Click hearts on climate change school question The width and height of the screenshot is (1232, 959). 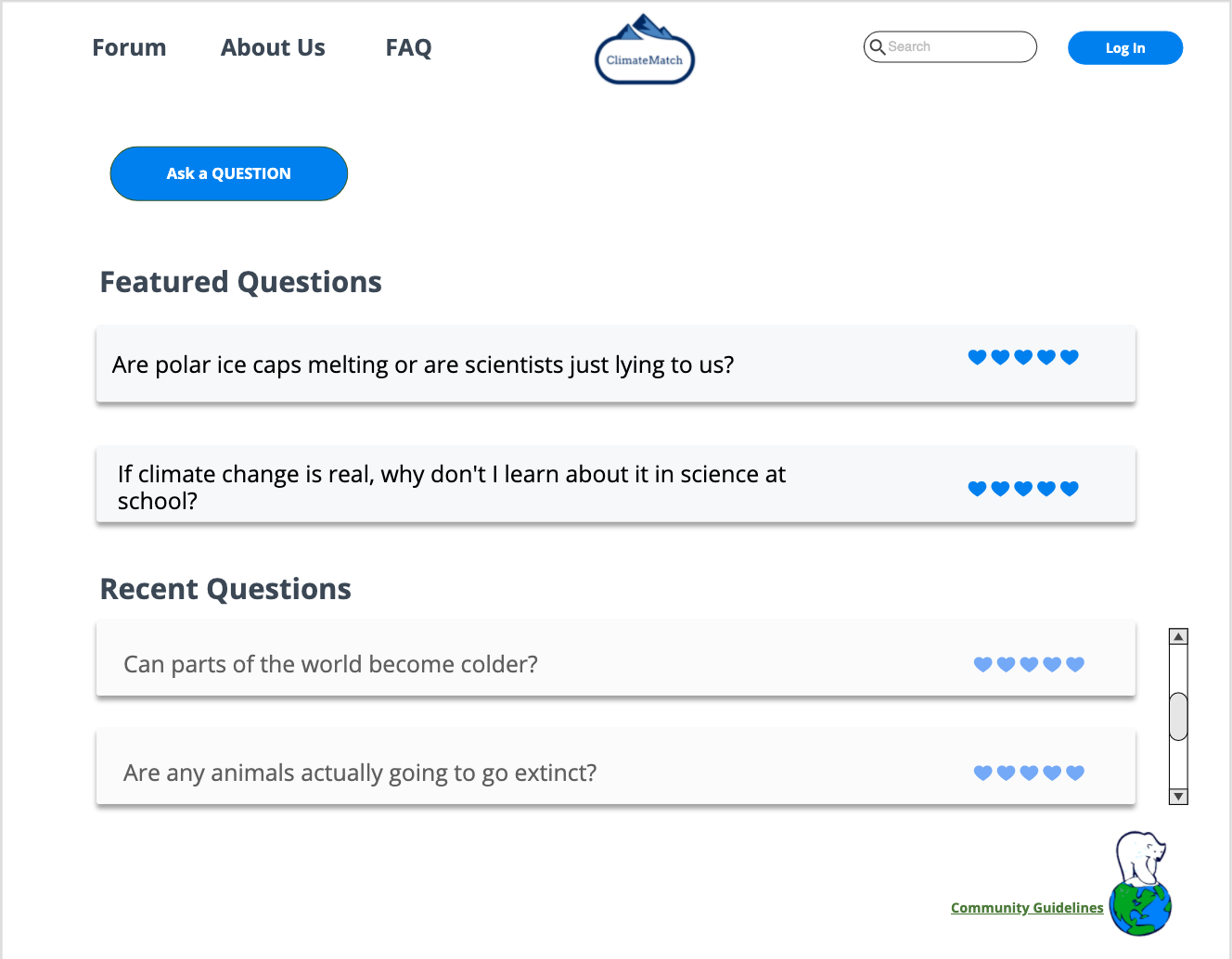tap(1022, 489)
